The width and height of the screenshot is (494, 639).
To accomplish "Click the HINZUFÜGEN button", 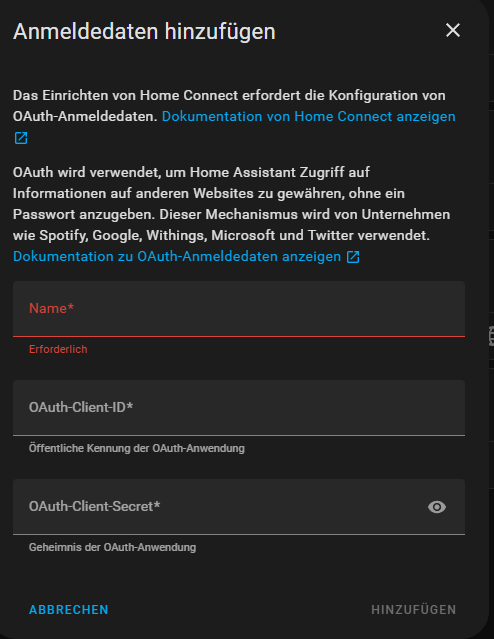I will click(414, 610).
